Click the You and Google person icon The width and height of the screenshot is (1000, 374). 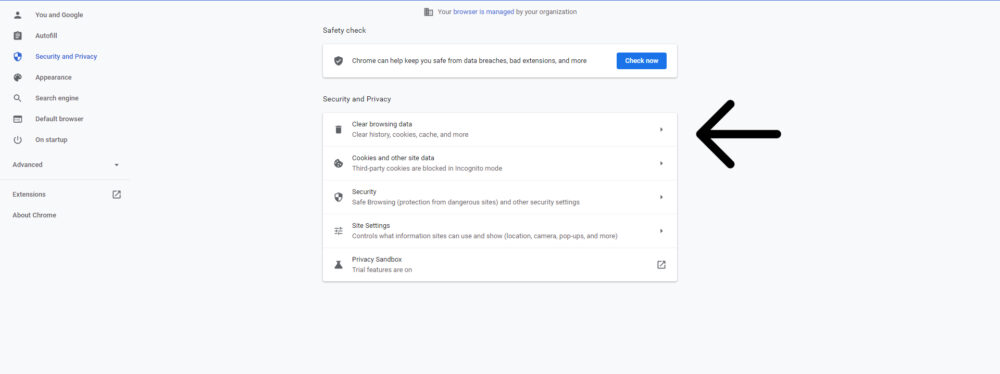click(x=18, y=15)
